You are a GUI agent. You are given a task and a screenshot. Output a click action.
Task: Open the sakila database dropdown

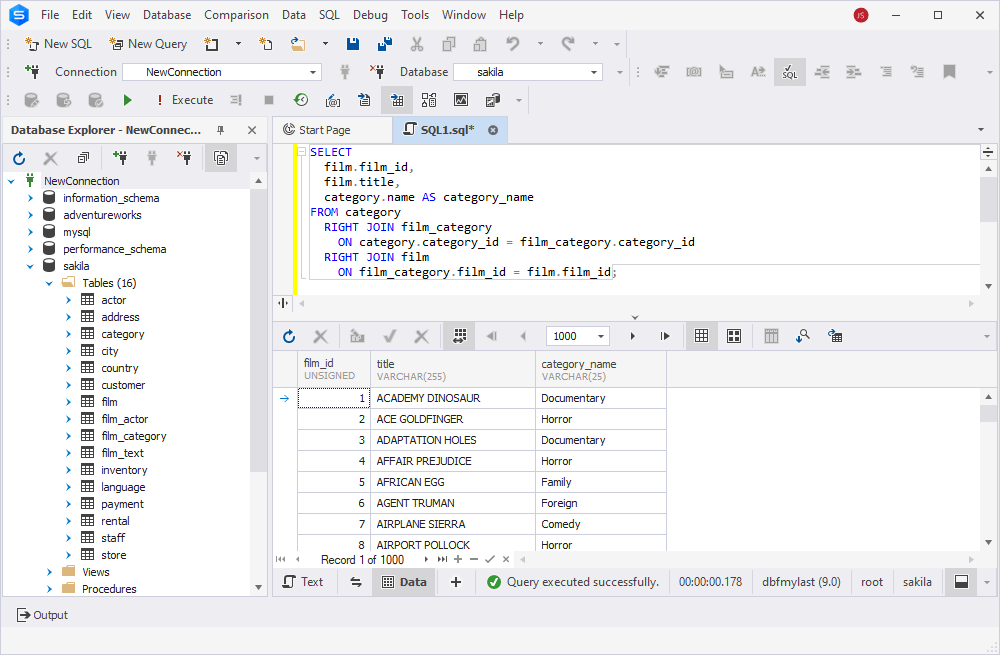(594, 71)
